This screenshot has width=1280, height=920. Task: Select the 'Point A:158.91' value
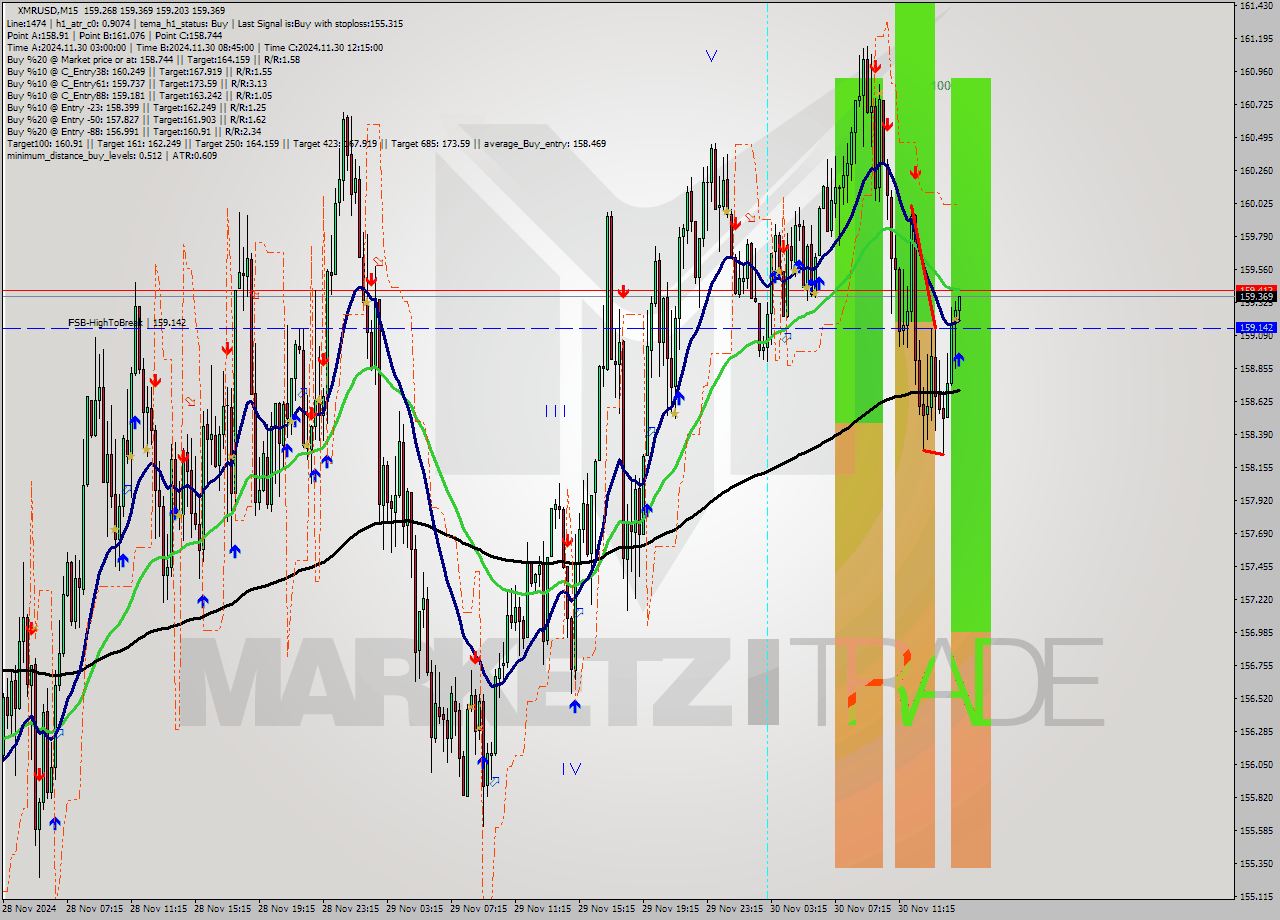coord(36,35)
